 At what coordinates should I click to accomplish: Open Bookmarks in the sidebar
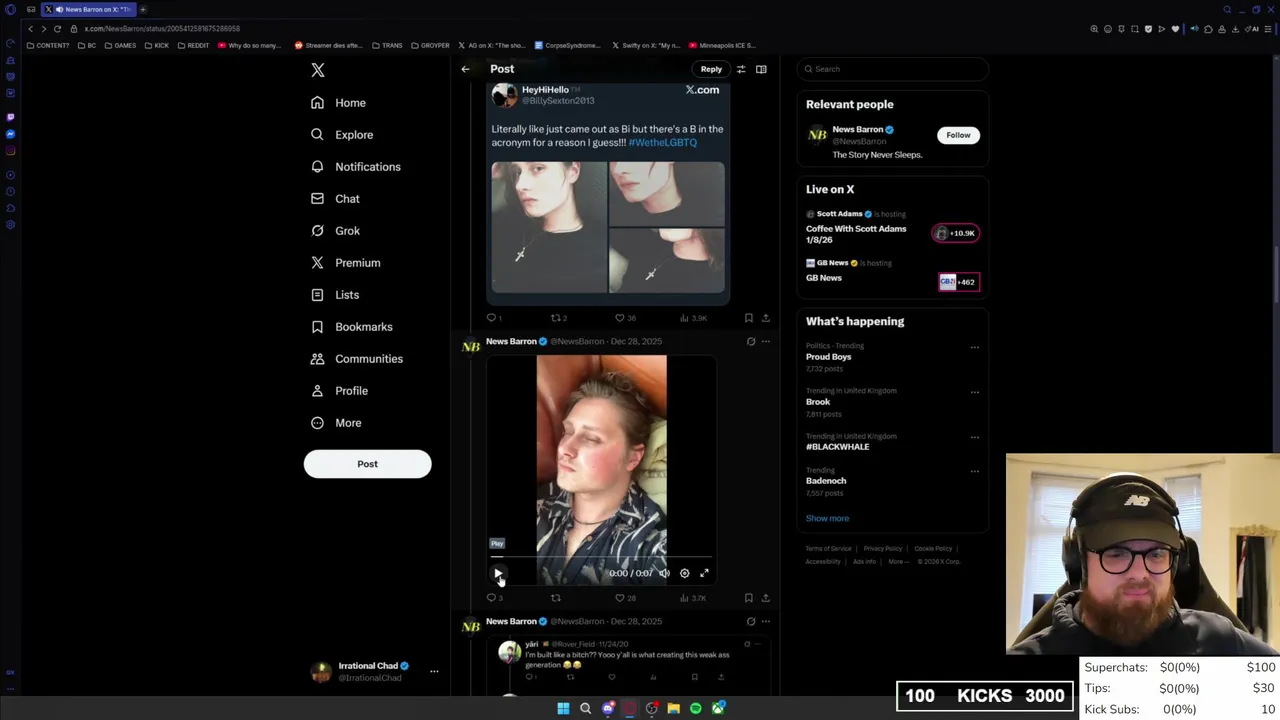[x=351, y=327]
